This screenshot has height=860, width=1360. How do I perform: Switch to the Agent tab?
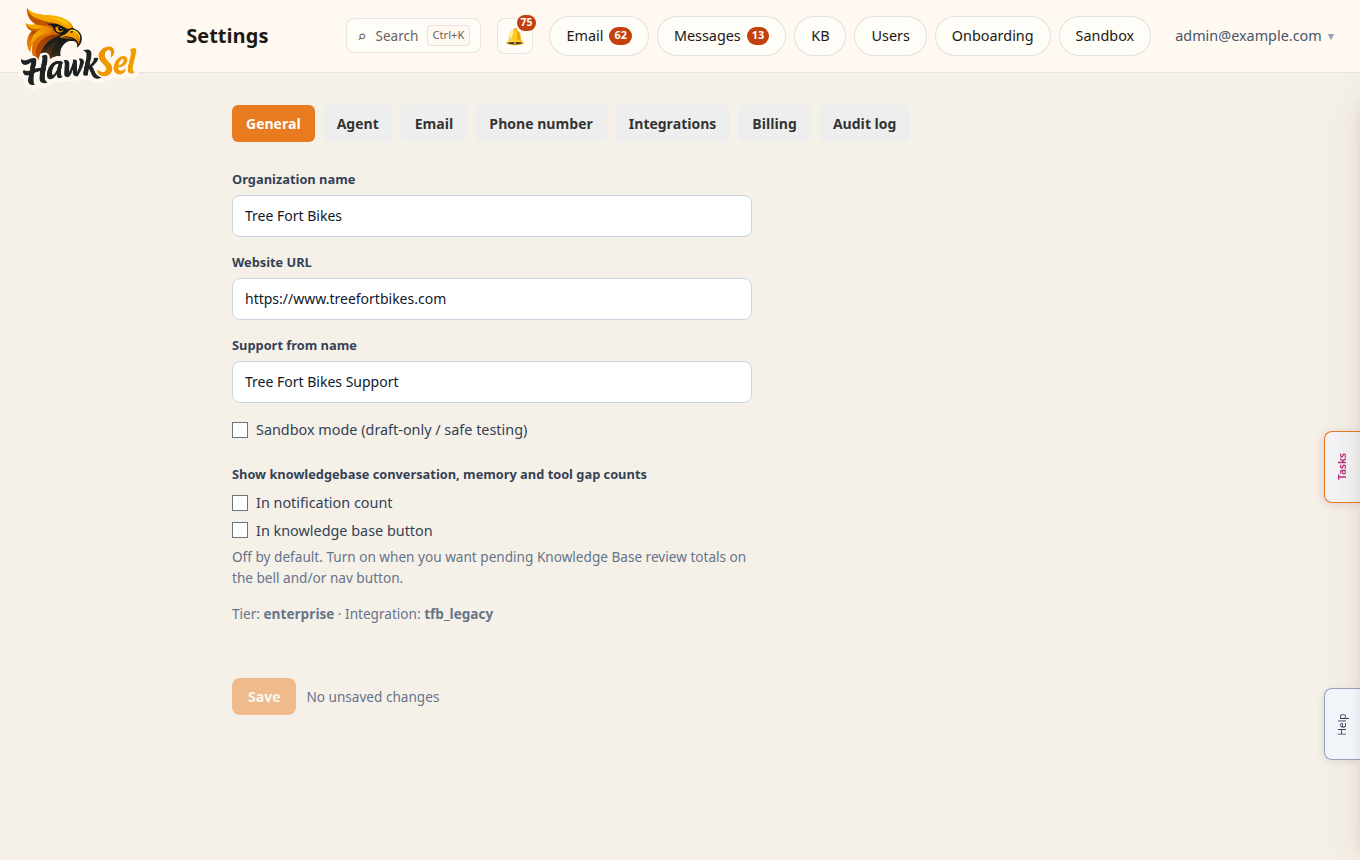[358, 124]
